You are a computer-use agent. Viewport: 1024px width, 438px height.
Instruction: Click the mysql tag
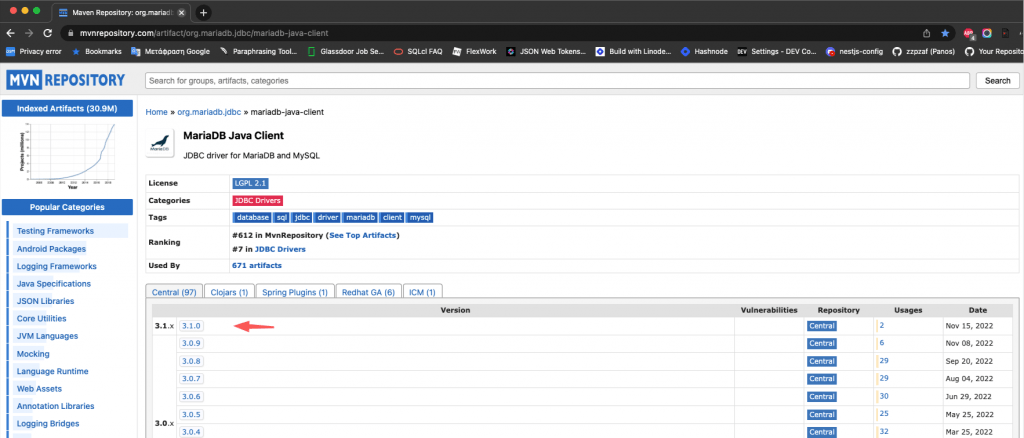[x=420, y=217]
